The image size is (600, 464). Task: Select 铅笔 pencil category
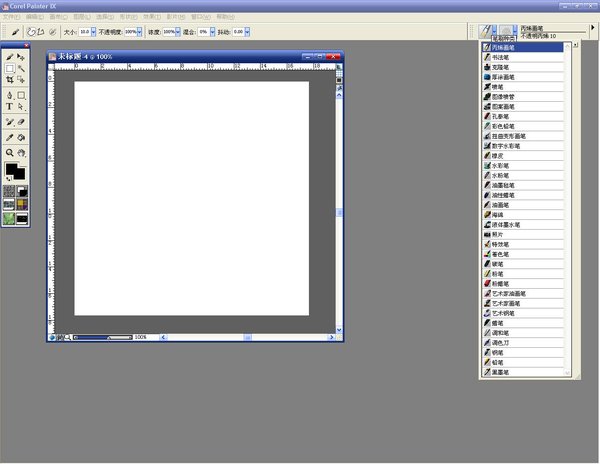(523, 363)
